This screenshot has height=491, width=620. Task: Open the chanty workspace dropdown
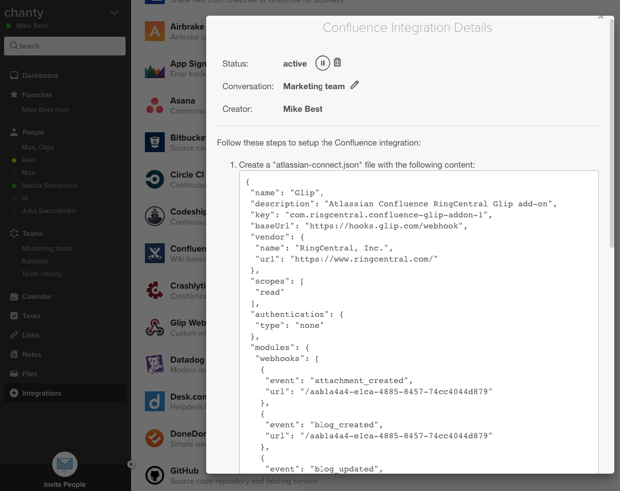[114, 13]
